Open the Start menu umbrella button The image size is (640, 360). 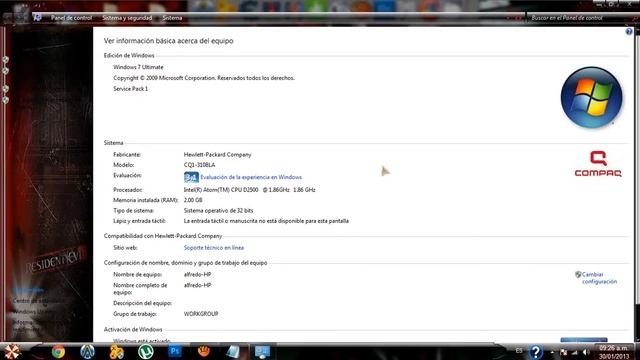point(12,351)
